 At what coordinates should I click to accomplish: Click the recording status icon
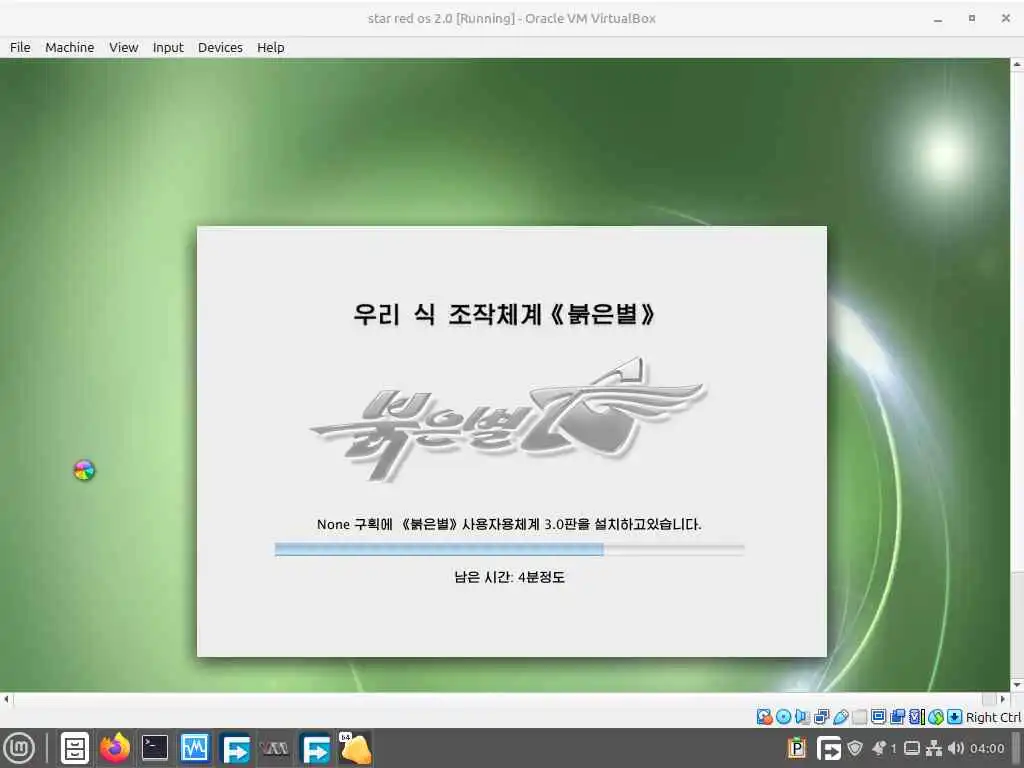click(x=897, y=717)
